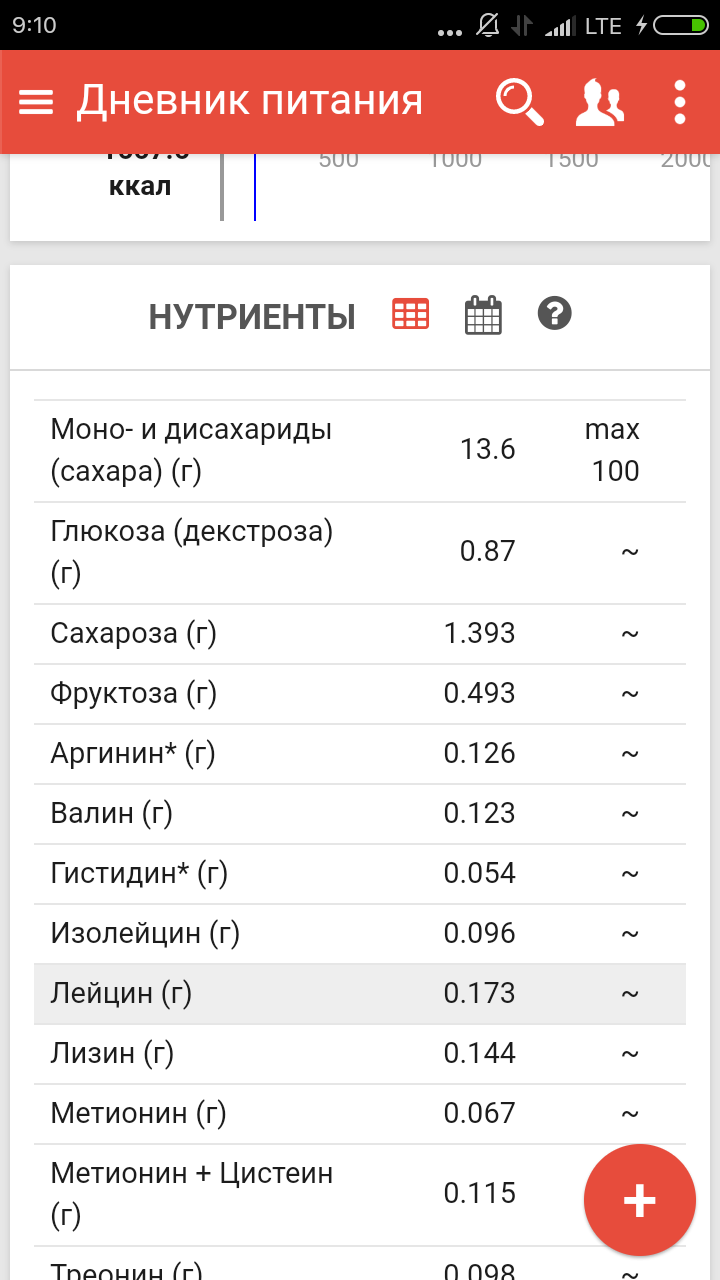Open the hamburger navigation menu
This screenshot has width=720, height=1280.
pyautogui.click(x=36, y=102)
